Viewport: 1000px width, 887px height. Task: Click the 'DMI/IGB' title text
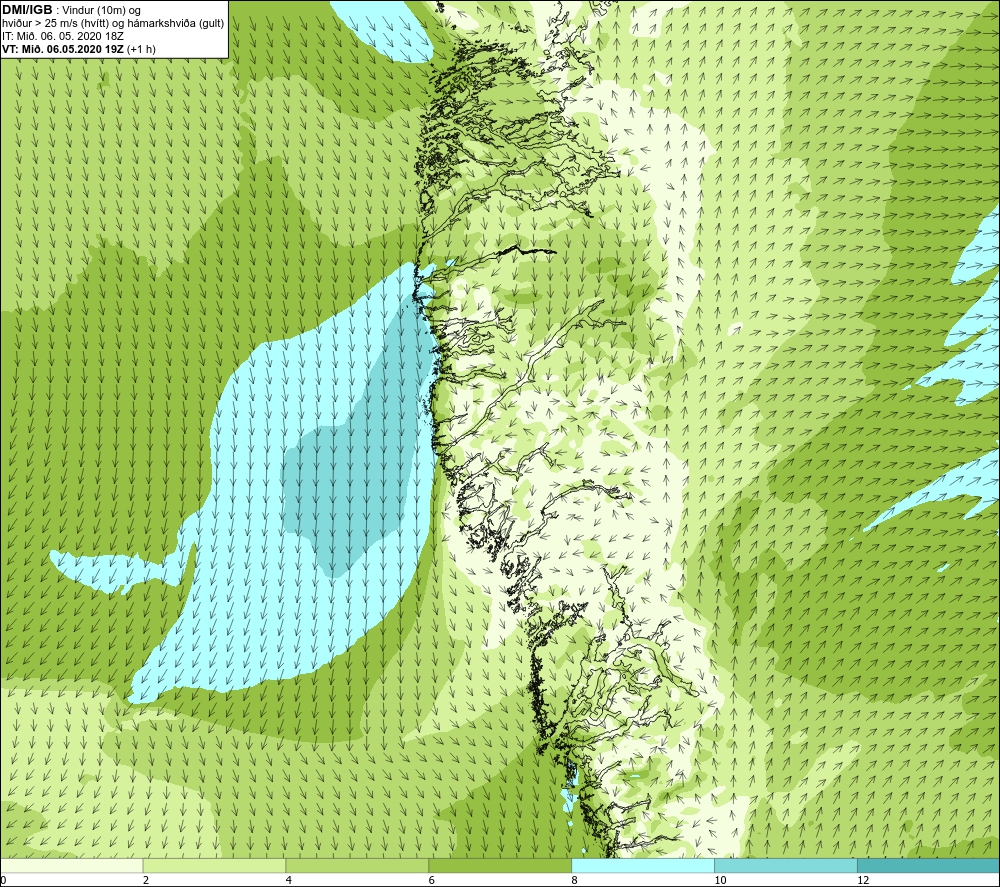[x=27, y=10]
